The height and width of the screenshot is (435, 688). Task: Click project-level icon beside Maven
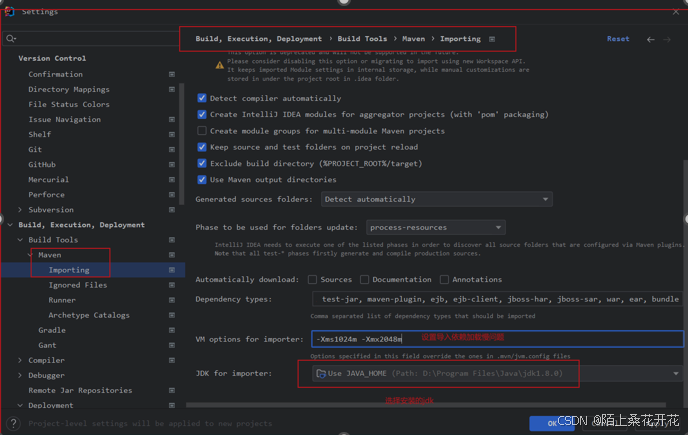(x=172, y=255)
